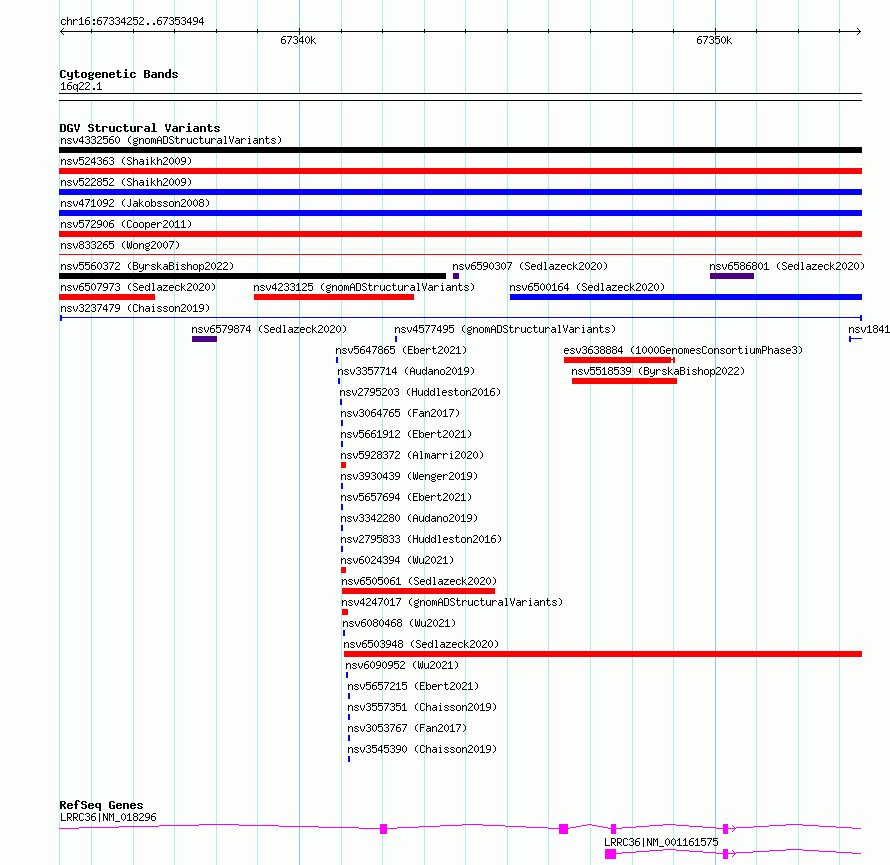
Task: Open nsv471092 (Jakobsson2008) label
Action: [x=135, y=203]
